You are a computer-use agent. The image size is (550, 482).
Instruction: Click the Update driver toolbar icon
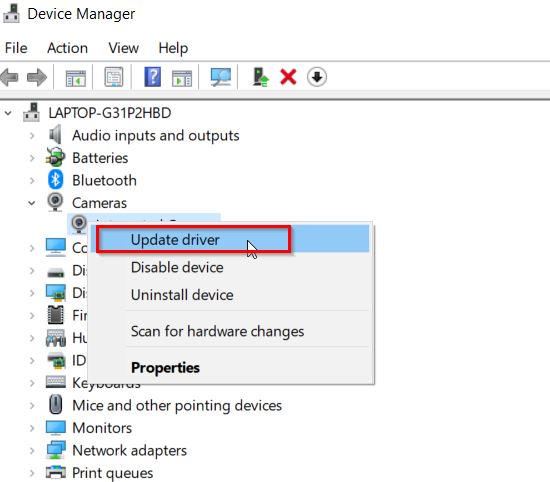(x=261, y=77)
